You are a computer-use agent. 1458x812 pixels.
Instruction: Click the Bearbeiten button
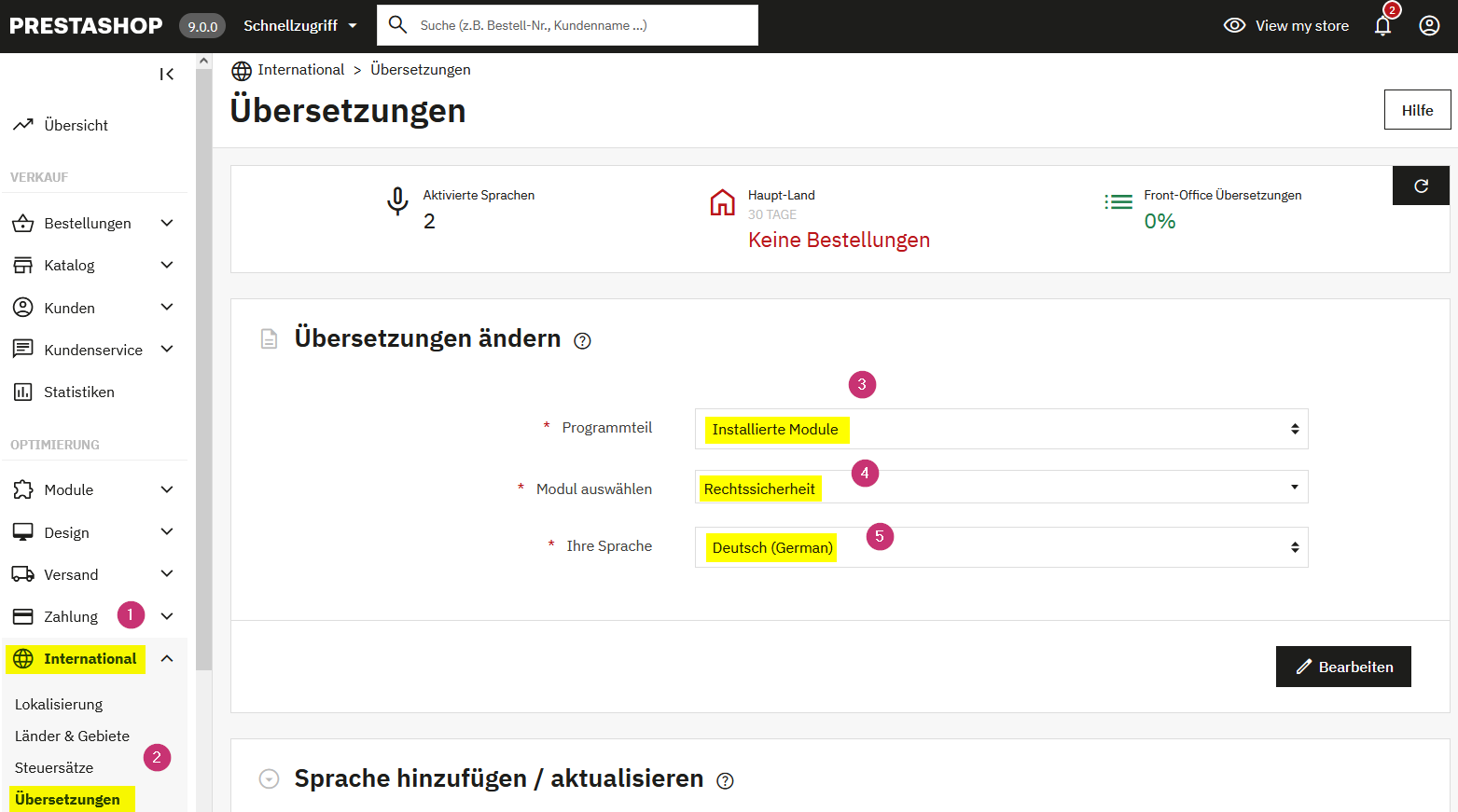(1342, 667)
